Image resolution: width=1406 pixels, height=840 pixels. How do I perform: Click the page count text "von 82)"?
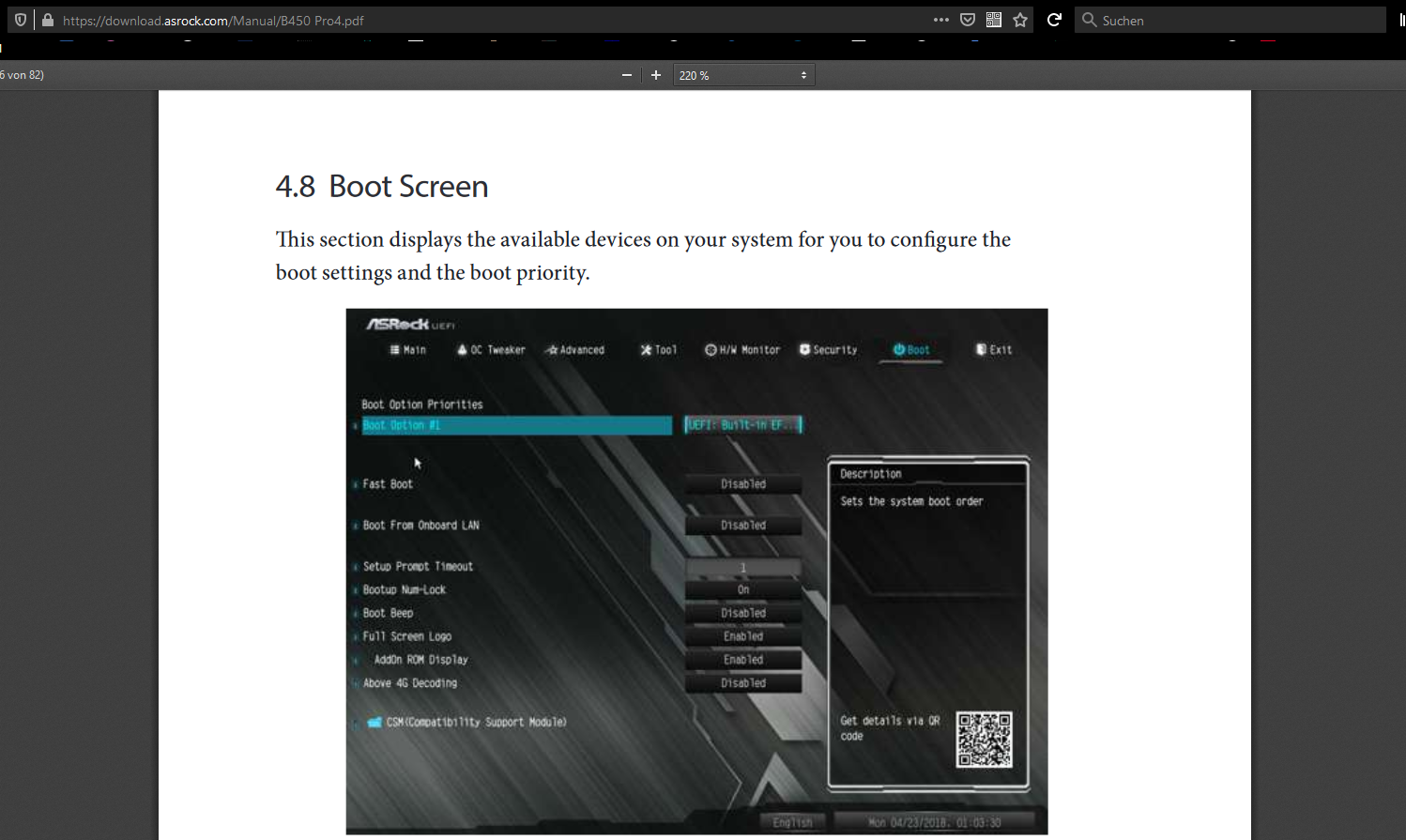point(25,75)
